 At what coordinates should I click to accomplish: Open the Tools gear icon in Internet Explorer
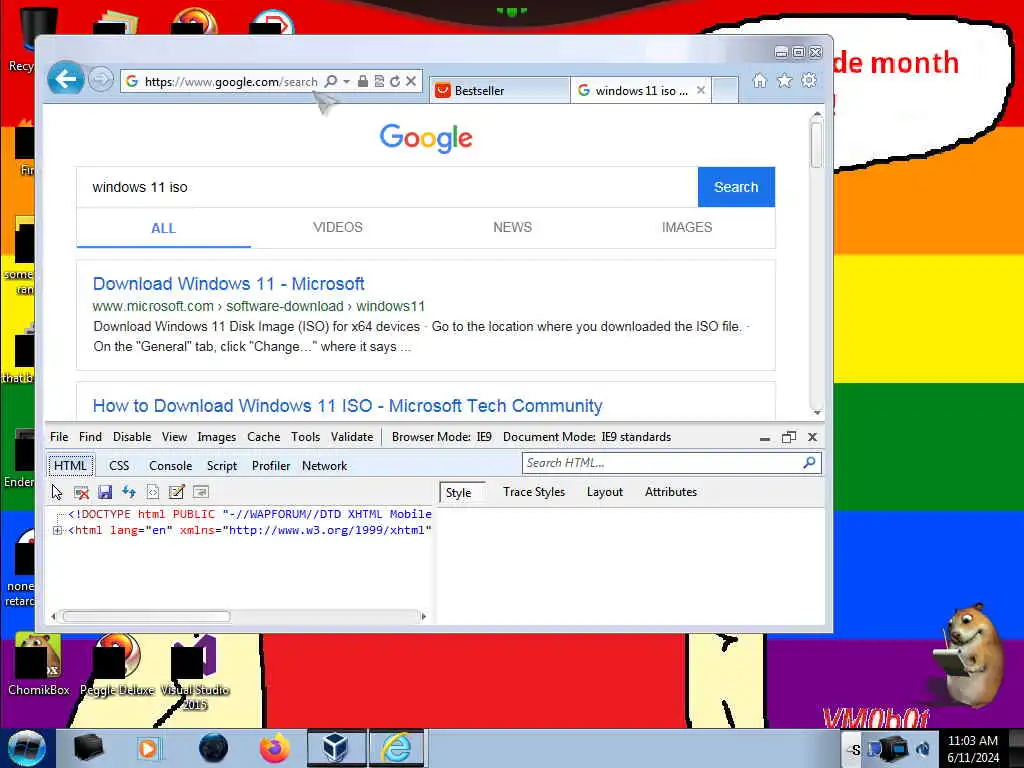pos(809,80)
